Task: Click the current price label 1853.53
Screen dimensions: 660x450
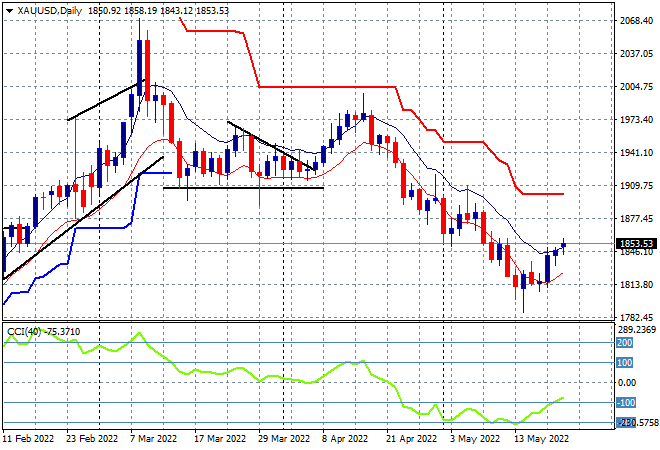Action: tap(636, 244)
